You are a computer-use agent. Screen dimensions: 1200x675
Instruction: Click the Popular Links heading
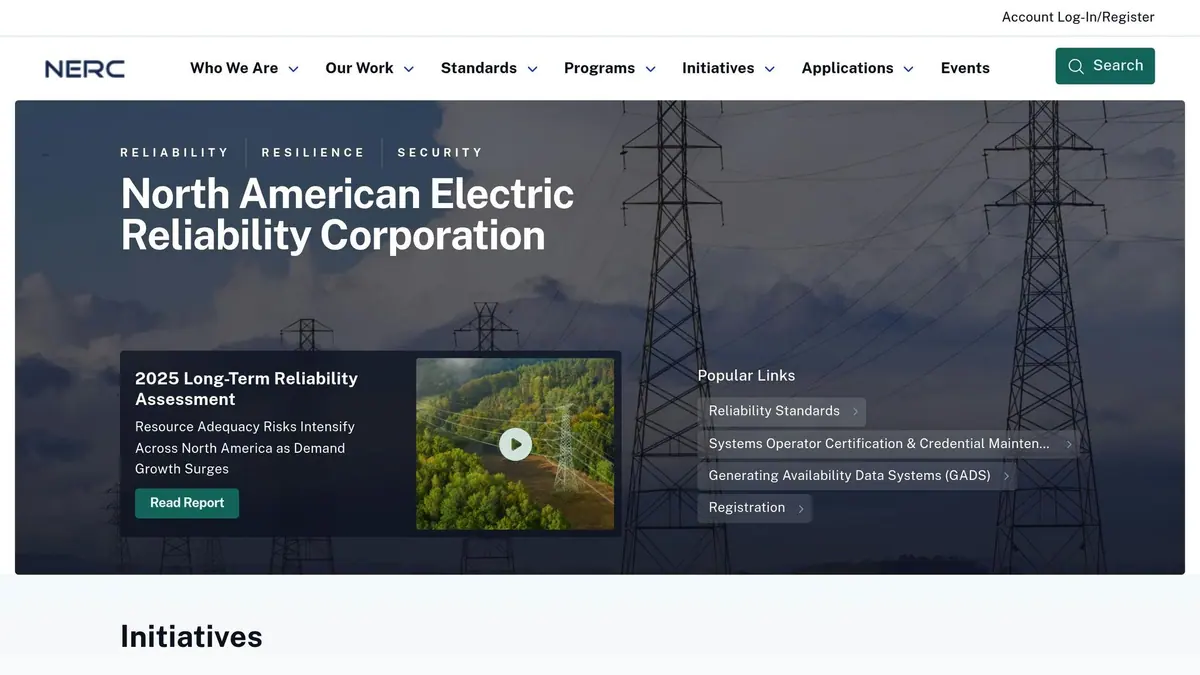tap(746, 376)
